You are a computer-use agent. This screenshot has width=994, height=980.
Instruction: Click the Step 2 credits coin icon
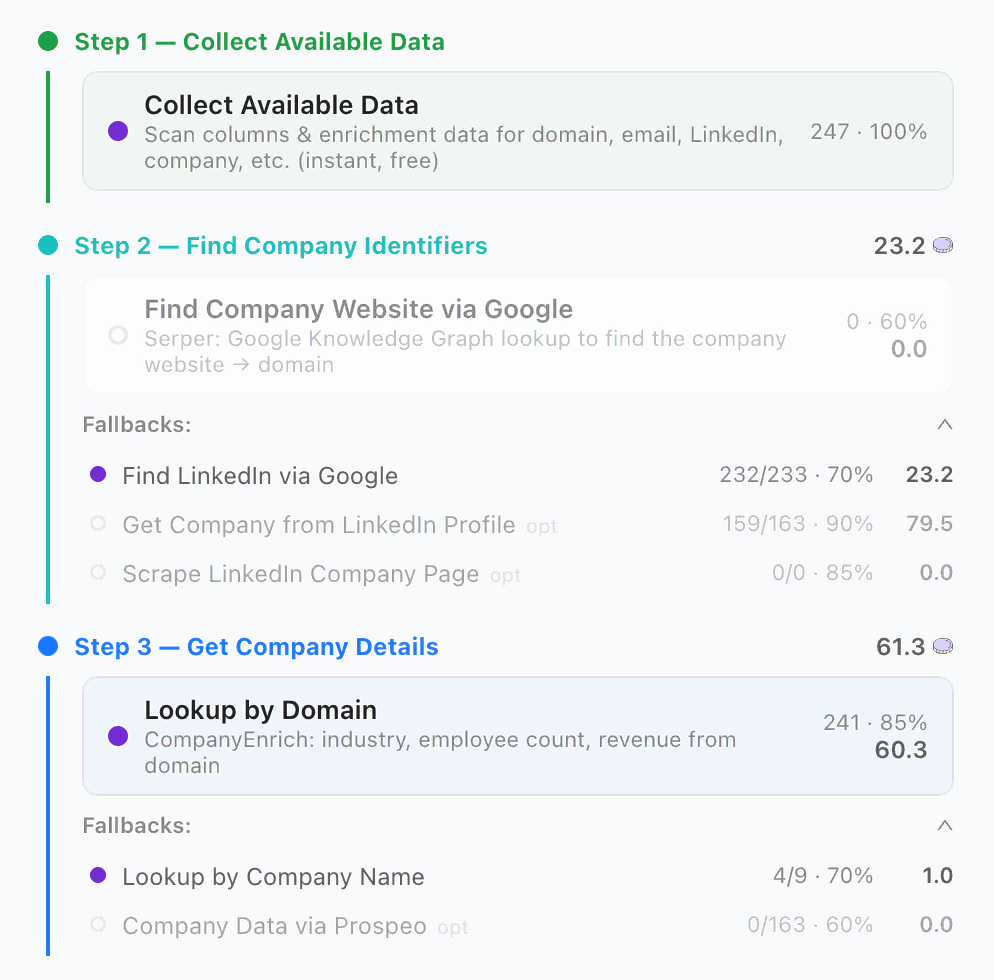(x=942, y=246)
